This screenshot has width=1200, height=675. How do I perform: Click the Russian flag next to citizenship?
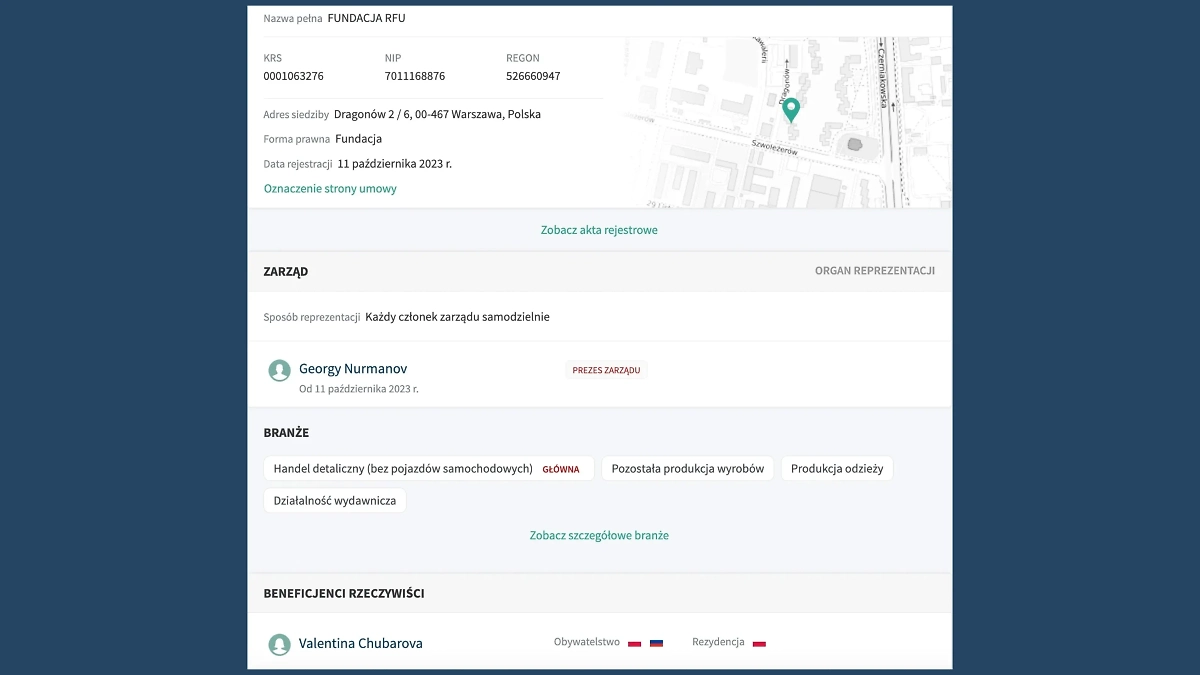[656, 642]
